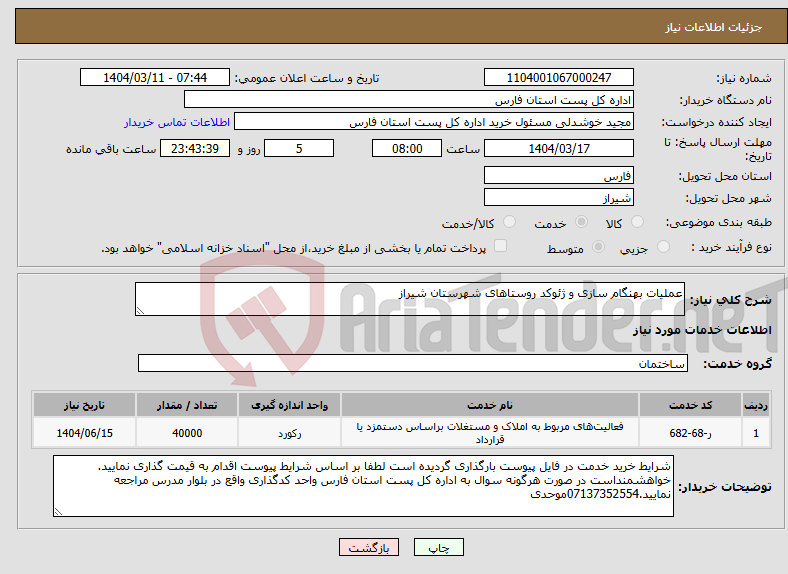788x574 pixels.
Task: Click the اطلاعات خدمات مورد نیاز section heading
Action: (702, 330)
